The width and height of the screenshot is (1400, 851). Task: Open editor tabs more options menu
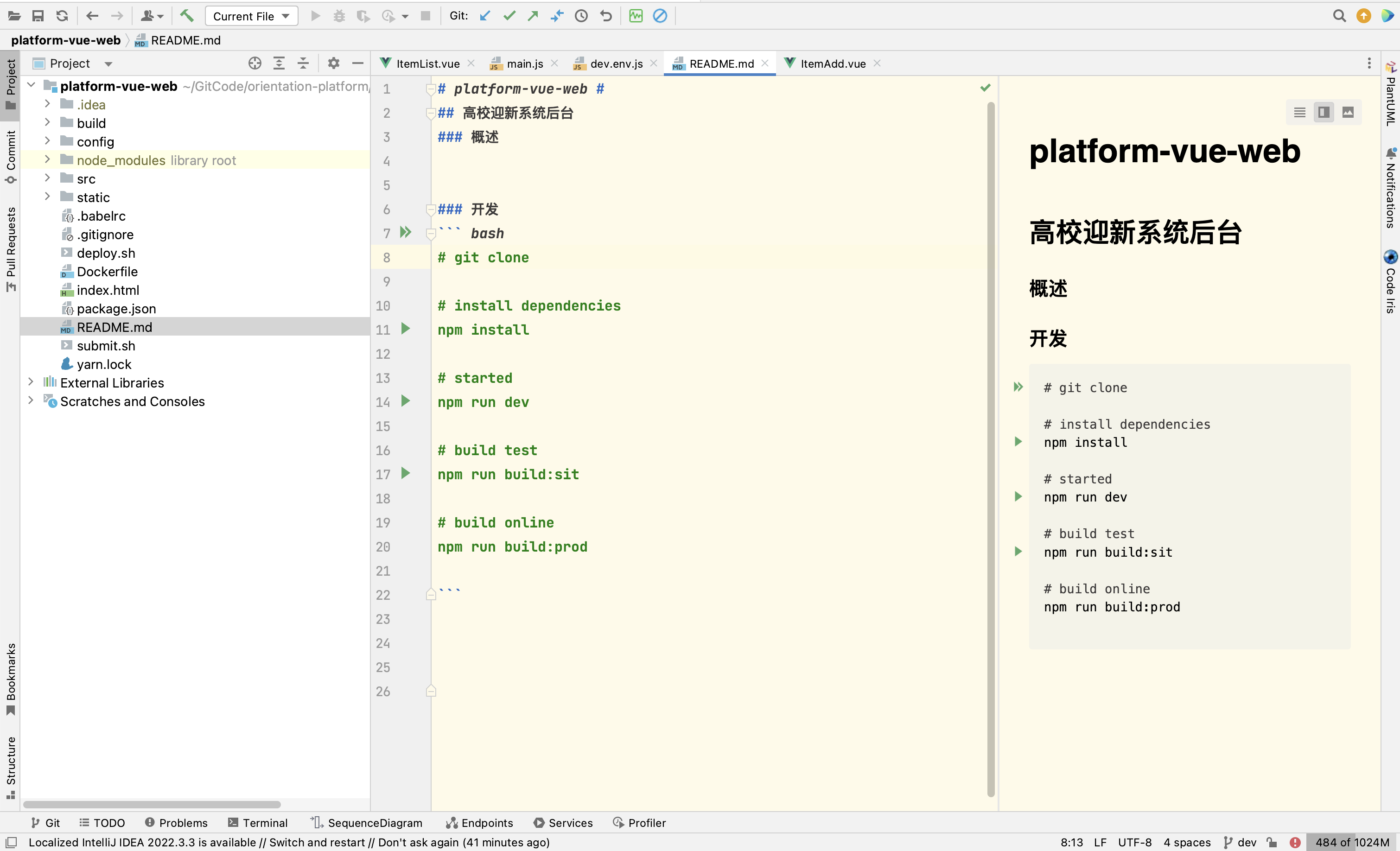click(1369, 63)
